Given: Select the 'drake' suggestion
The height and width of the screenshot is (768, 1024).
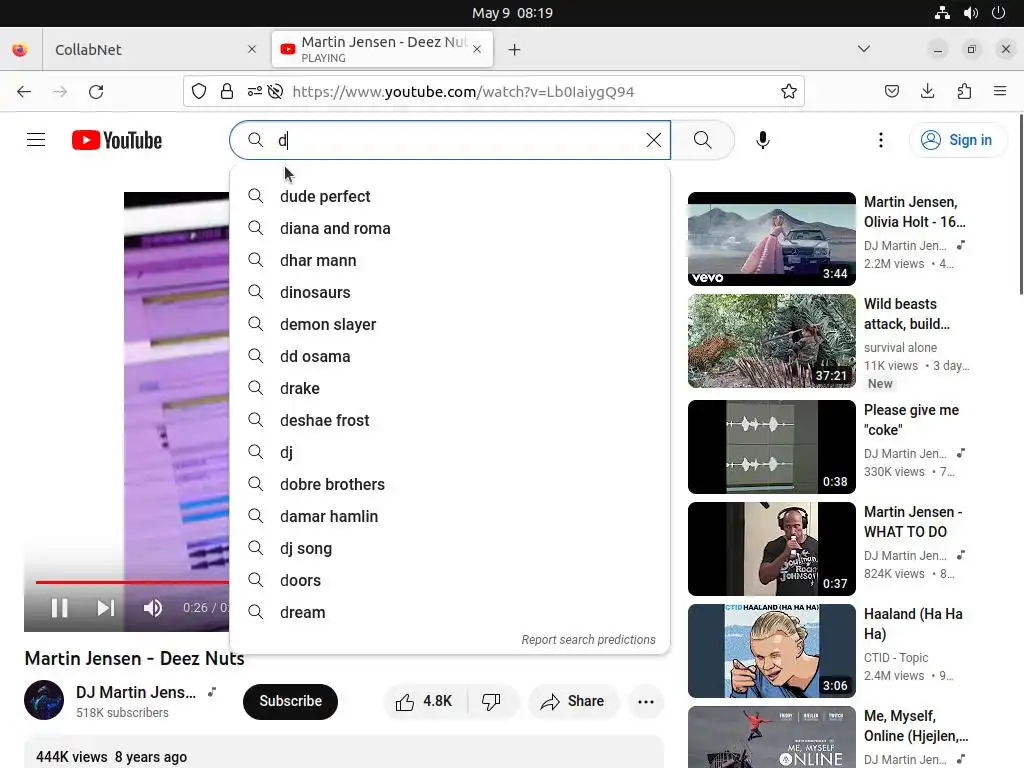Looking at the screenshot, I should tap(449, 388).
